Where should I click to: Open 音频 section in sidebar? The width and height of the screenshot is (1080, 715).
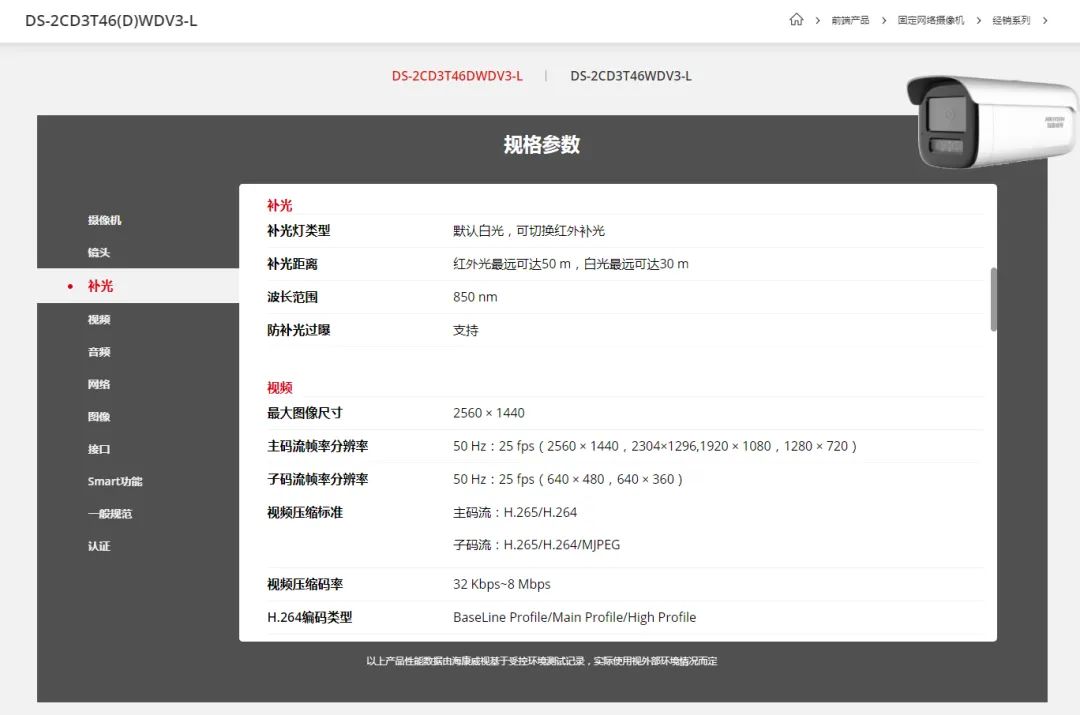pos(98,352)
